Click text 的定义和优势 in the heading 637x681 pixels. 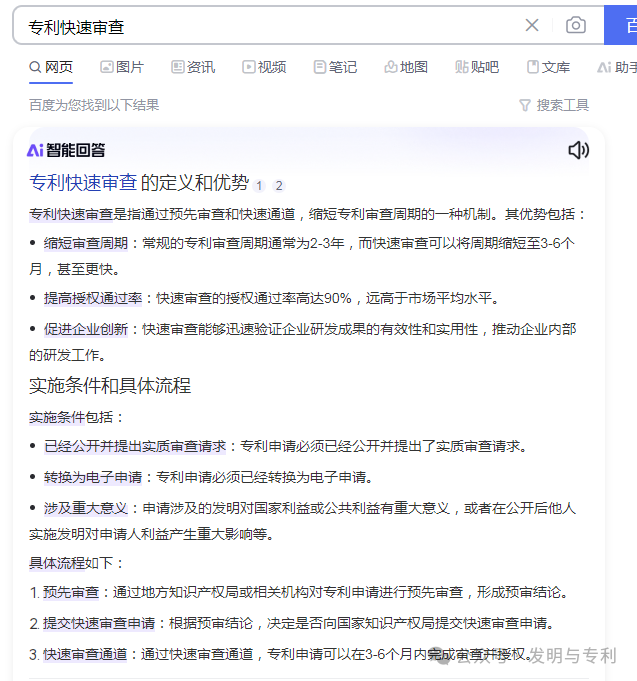[x=195, y=182]
